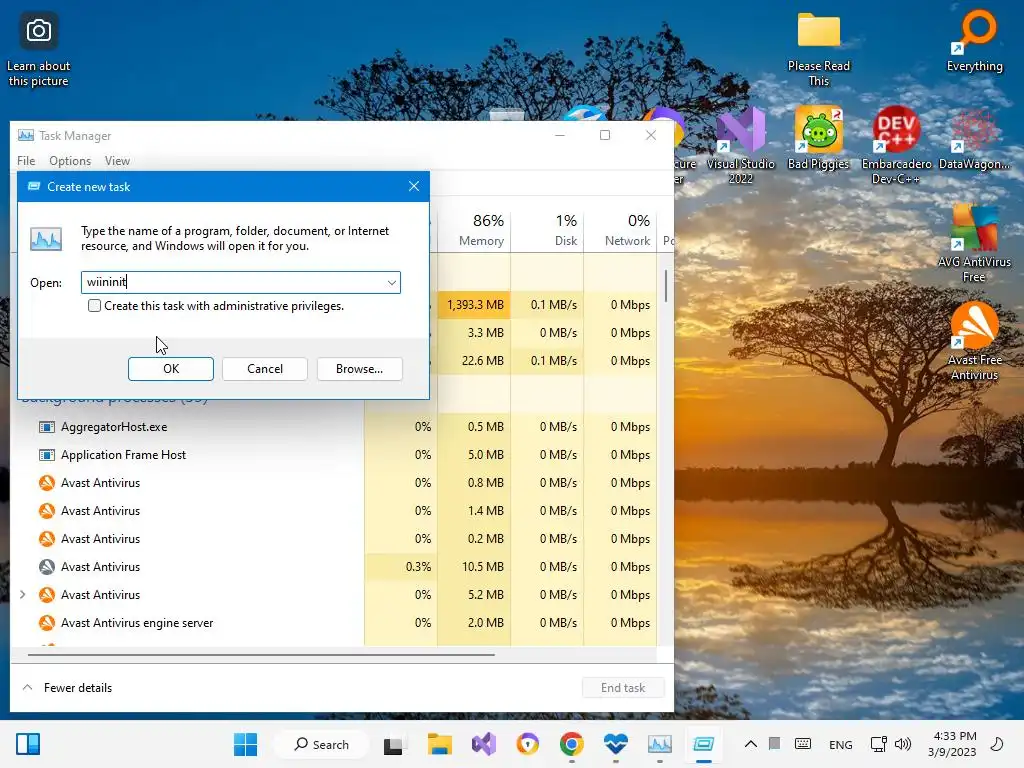Click the End task button
The image size is (1024, 768).
click(623, 688)
